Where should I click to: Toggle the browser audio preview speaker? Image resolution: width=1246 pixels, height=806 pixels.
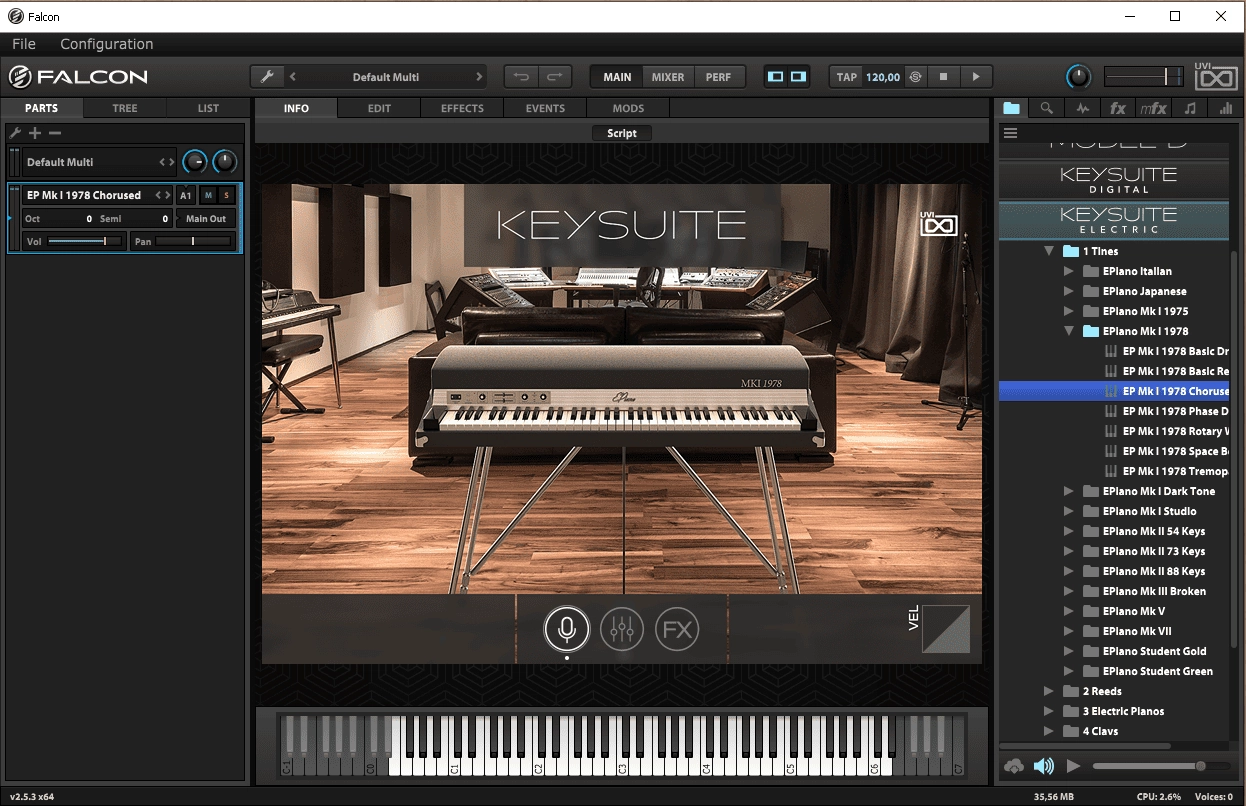click(x=1044, y=766)
